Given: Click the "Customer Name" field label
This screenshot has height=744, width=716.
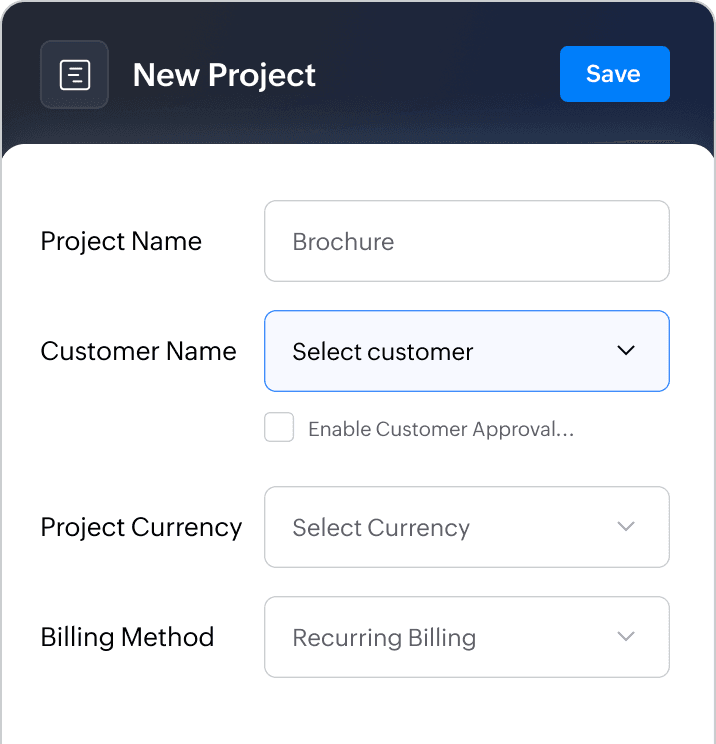Looking at the screenshot, I should point(138,351).
